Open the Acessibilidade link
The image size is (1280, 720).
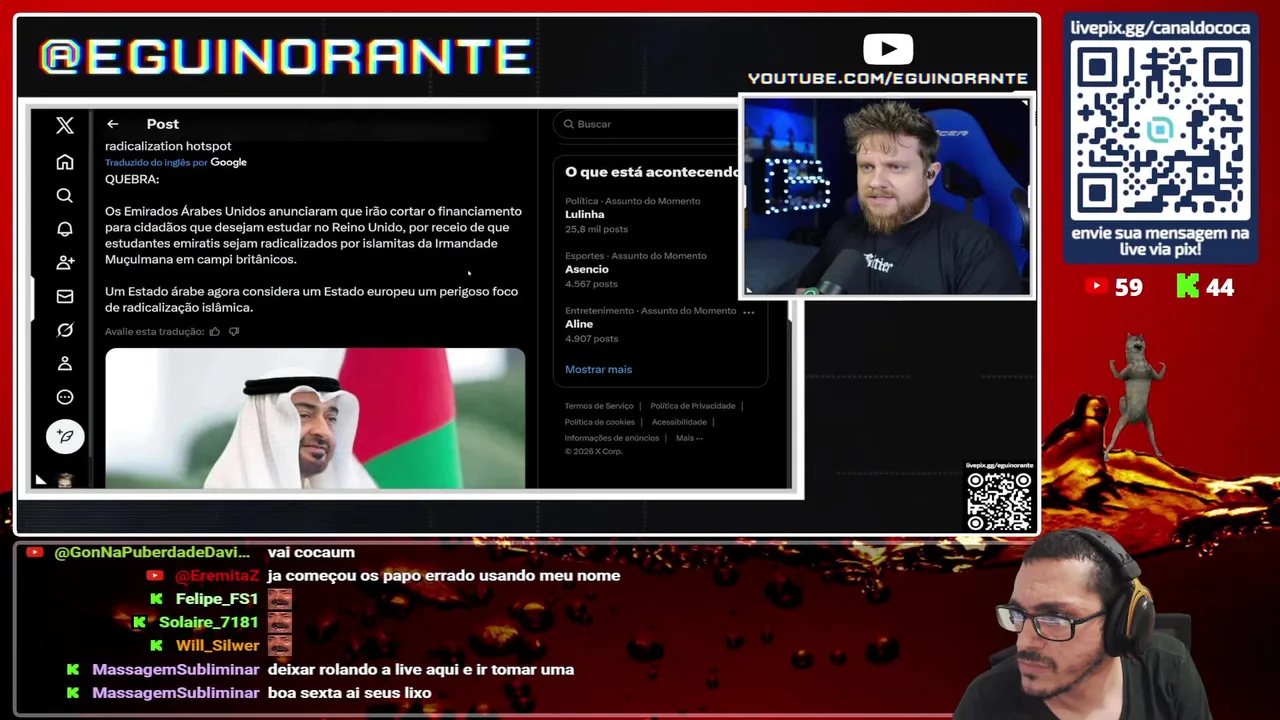[679, 422]
